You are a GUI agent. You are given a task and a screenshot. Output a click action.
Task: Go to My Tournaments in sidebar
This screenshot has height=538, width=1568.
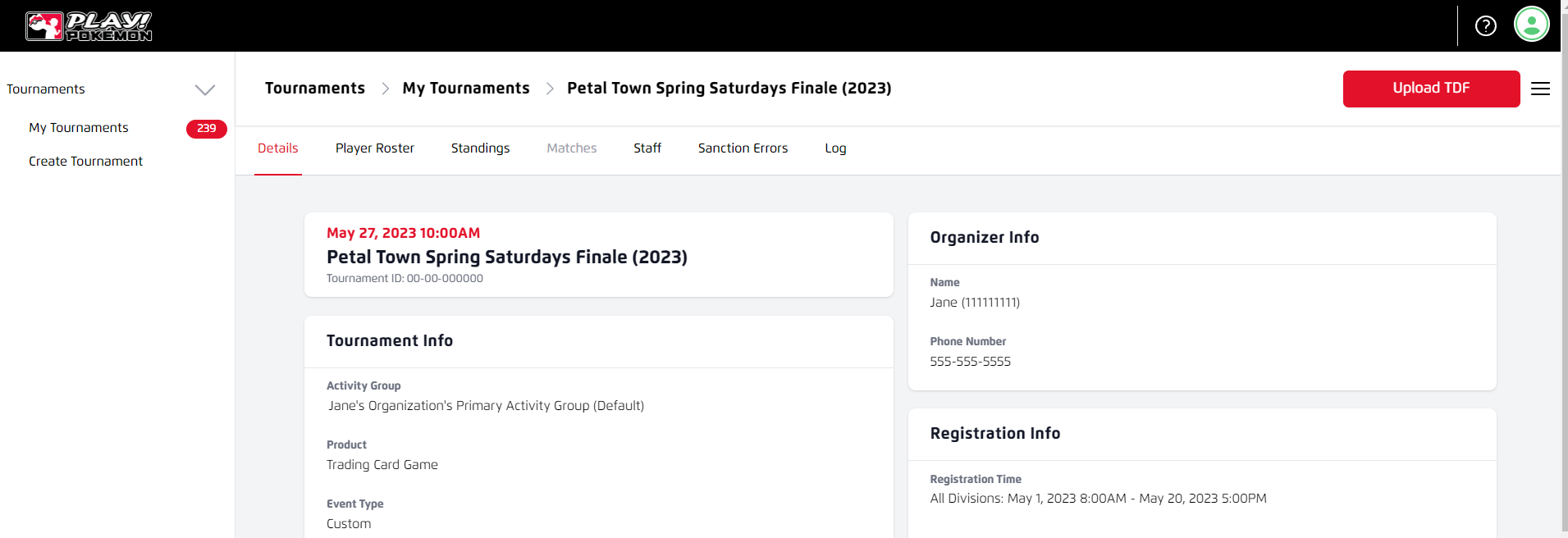pos(79,128)
